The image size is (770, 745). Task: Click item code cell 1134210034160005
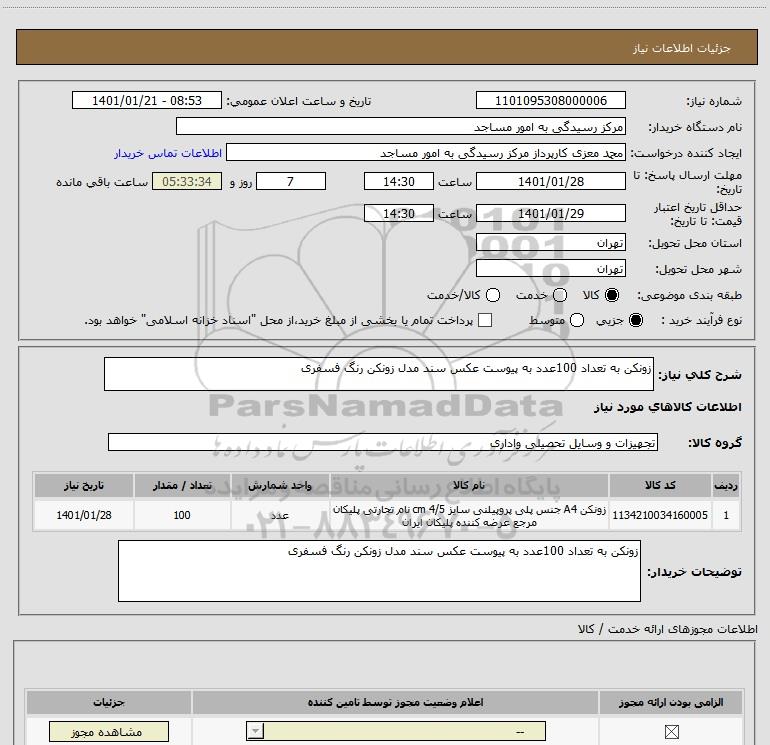pos(660,515)
